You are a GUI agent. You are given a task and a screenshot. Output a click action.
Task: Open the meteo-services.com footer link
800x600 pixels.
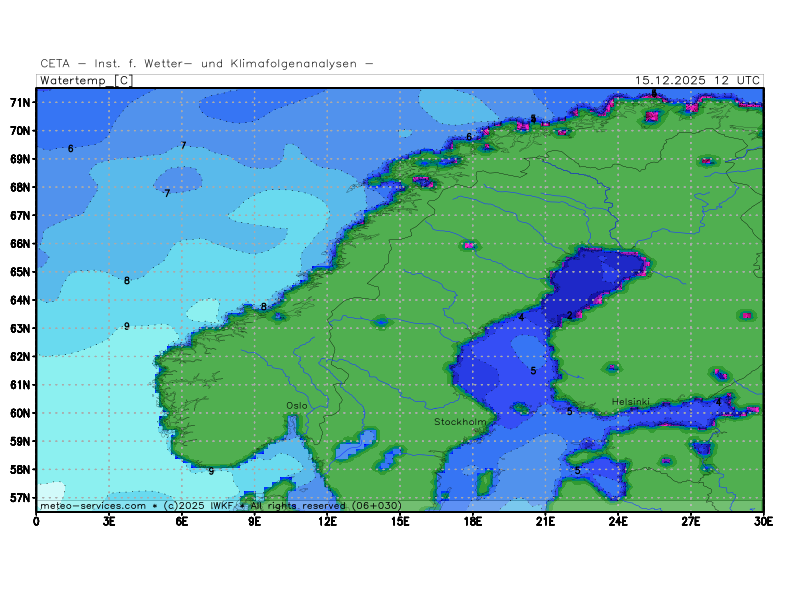coord(92,506)
